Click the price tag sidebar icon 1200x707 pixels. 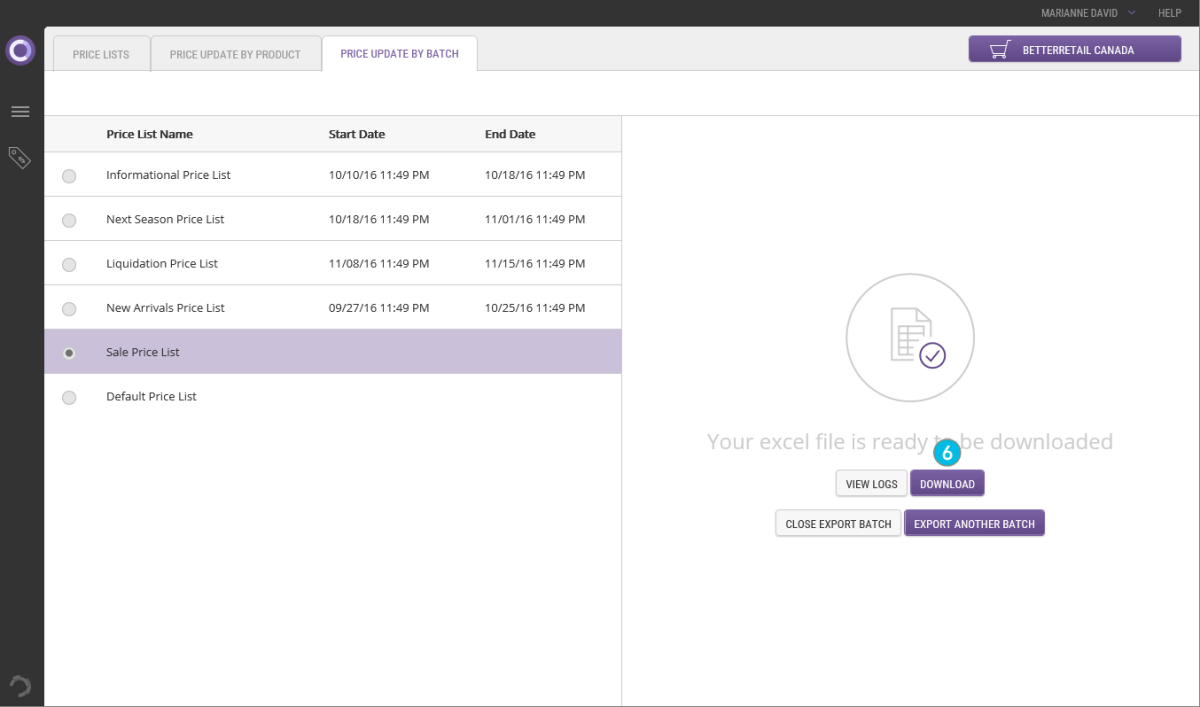tap(20, 157)
